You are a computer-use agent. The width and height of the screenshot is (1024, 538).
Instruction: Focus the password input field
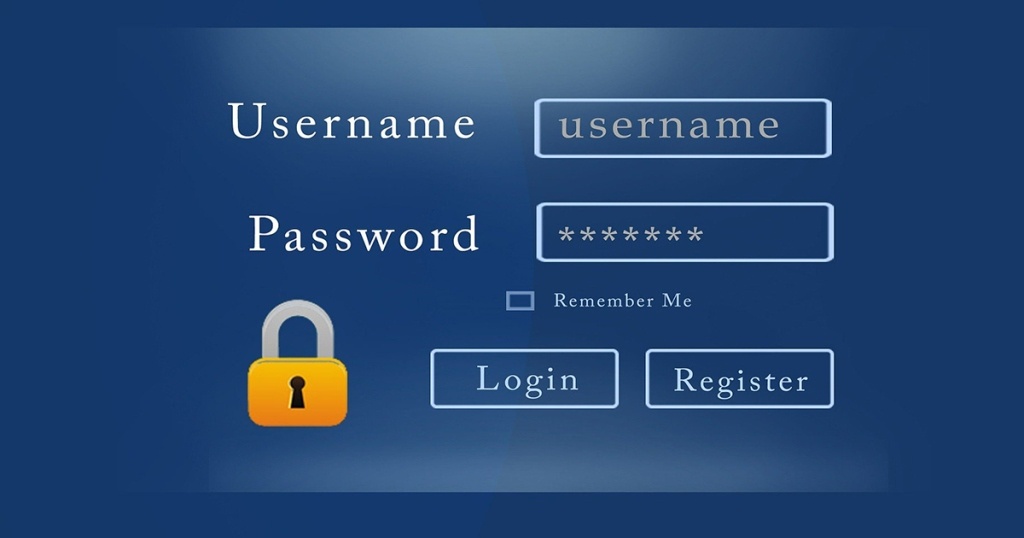(x=685, y=232)
